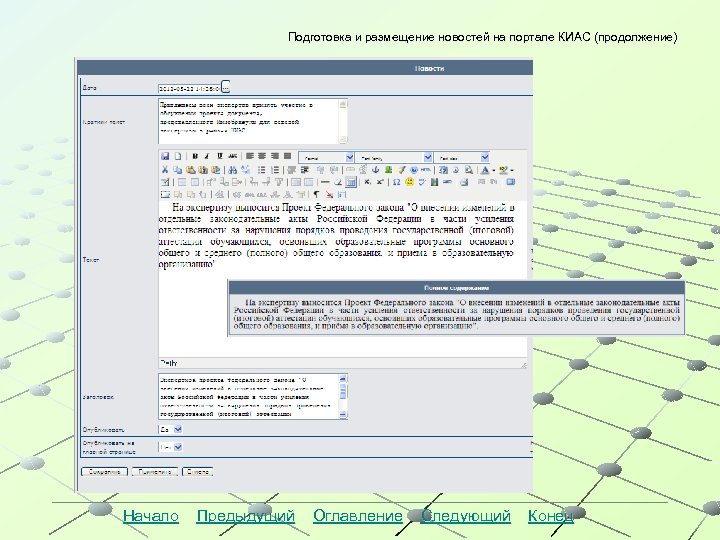The image size is (720, 540).
Task: Align text center
Action: pos(262,156)
